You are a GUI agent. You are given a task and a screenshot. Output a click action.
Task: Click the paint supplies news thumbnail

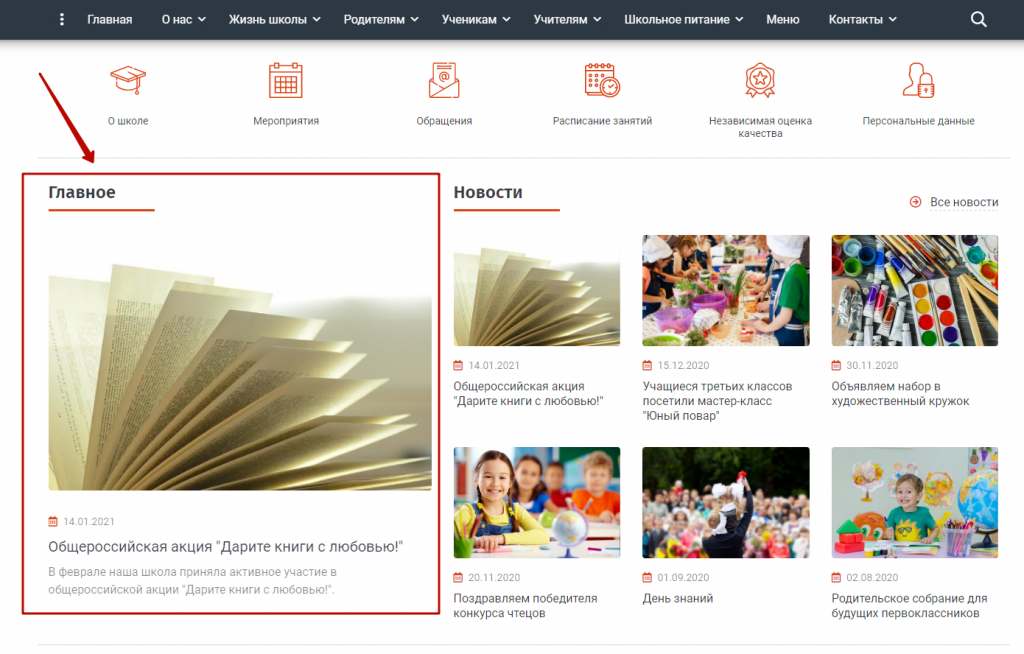pos(914,290)
